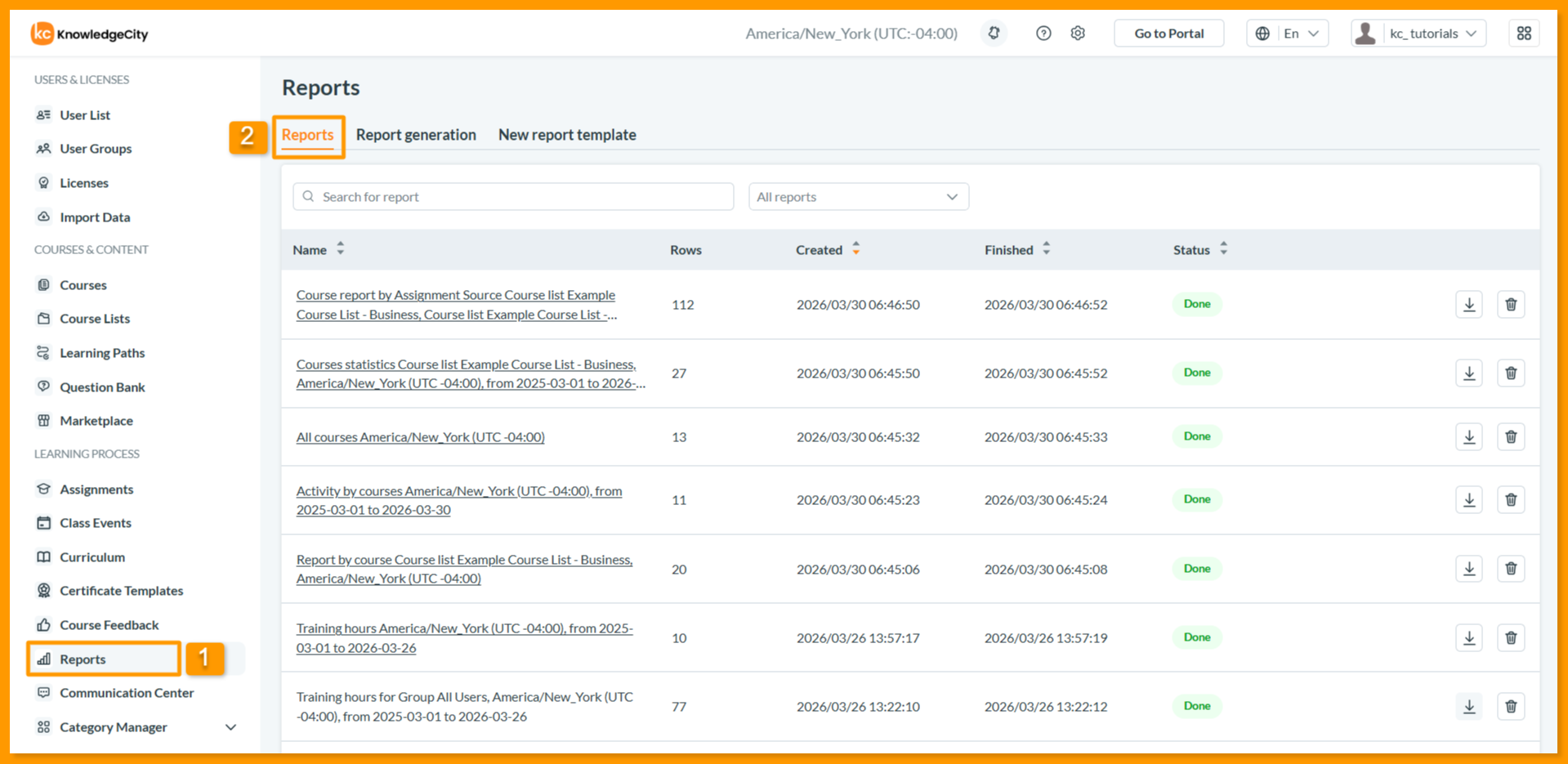Open the En language dropdown
This screenshot has width=1568, height=764.
(x=1288, y=34)
